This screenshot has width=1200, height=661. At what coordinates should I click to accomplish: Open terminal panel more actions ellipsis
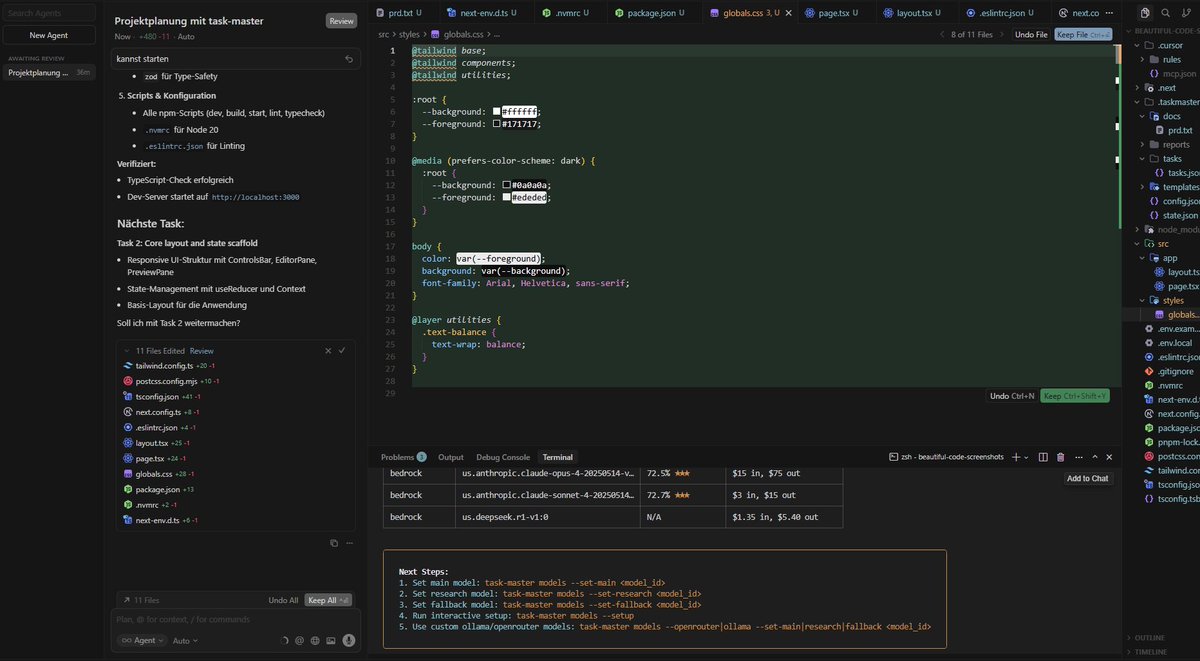pos(1077,457)
